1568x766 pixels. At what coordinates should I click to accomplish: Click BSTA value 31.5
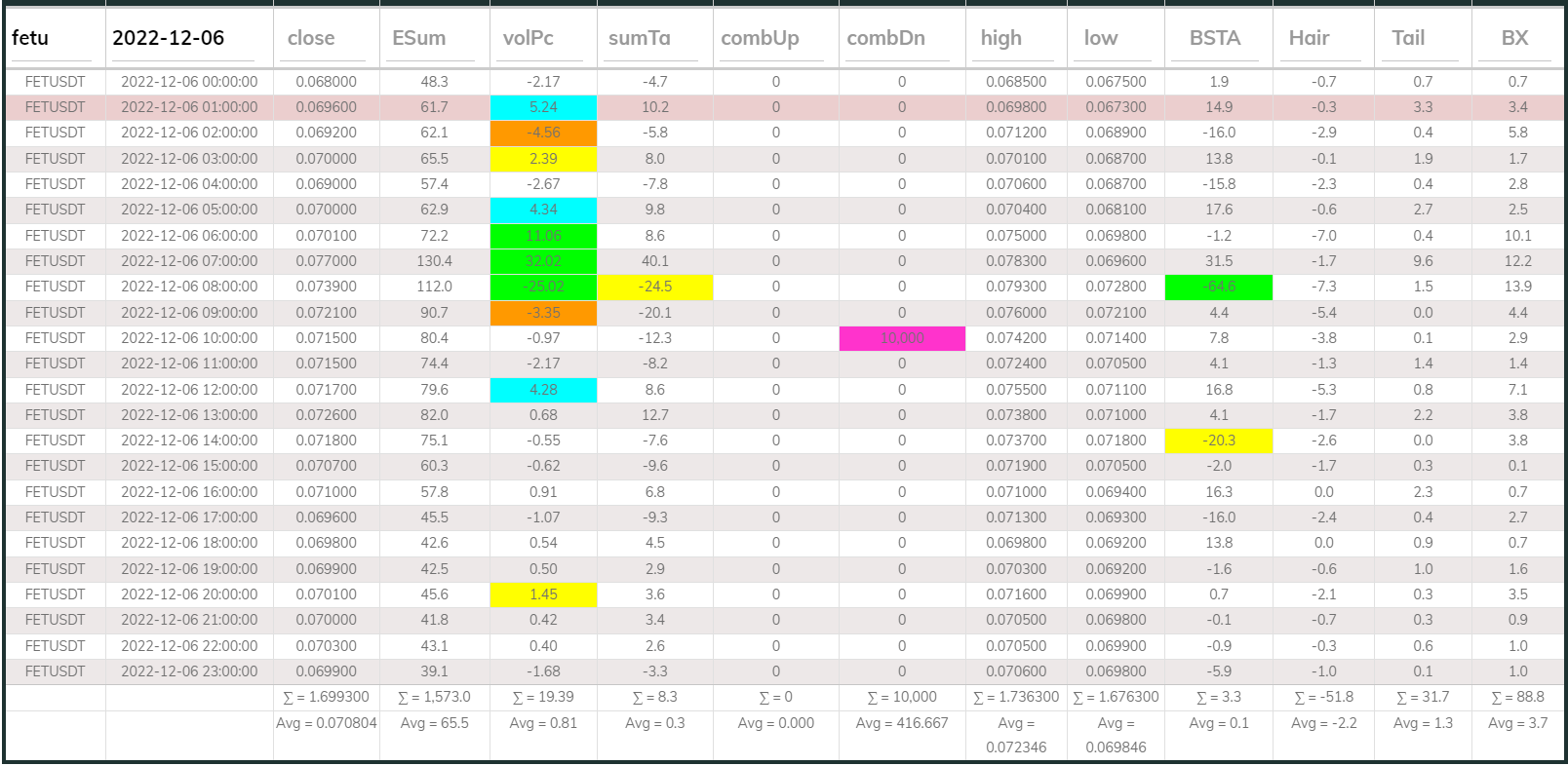(x=1219, y=261)
